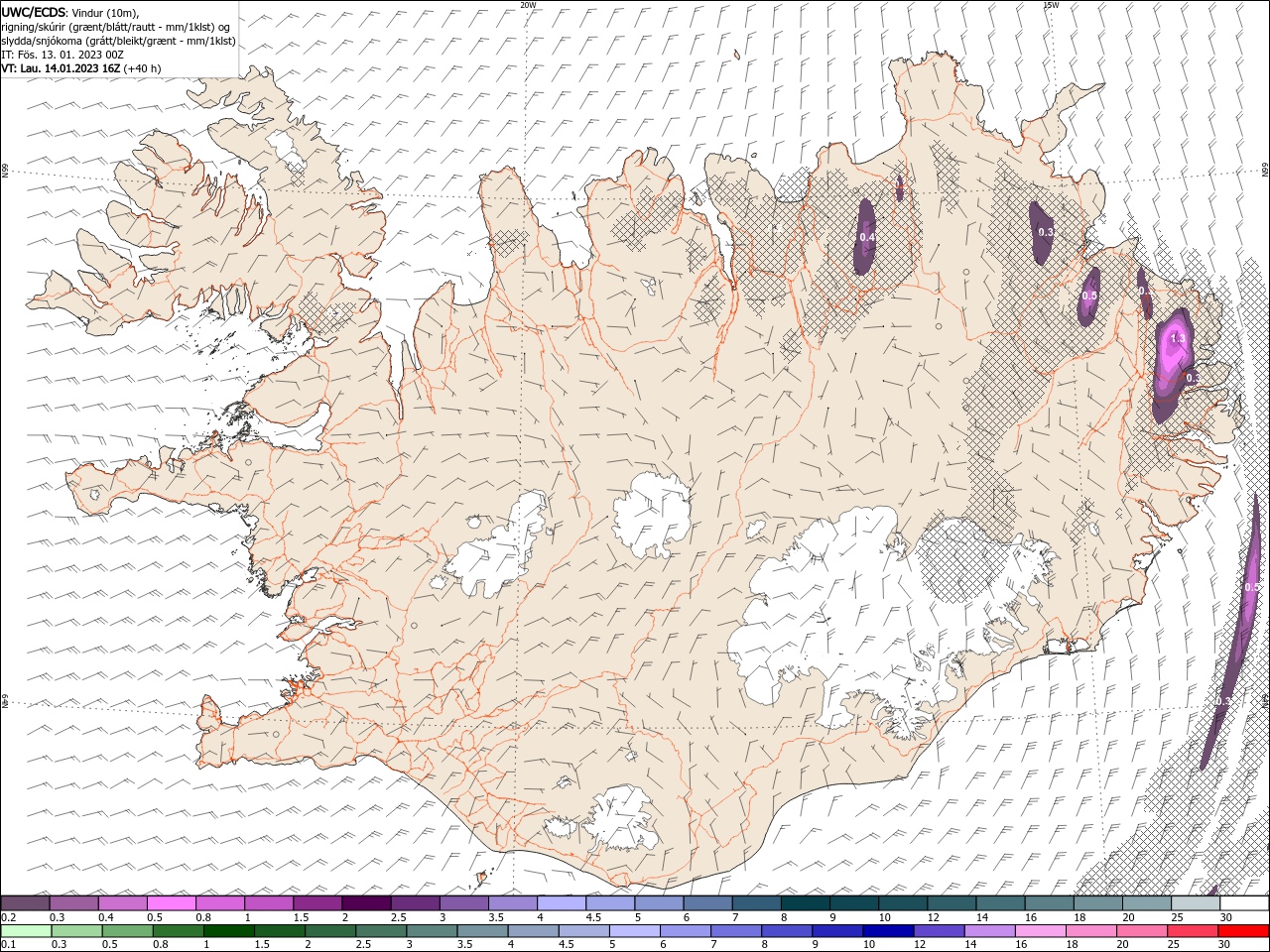Screen dimensions: 1270x952
Task: Click the 'IT: Fös. 13. 01. 2023 00Z' line
Action: coord(62,55)
